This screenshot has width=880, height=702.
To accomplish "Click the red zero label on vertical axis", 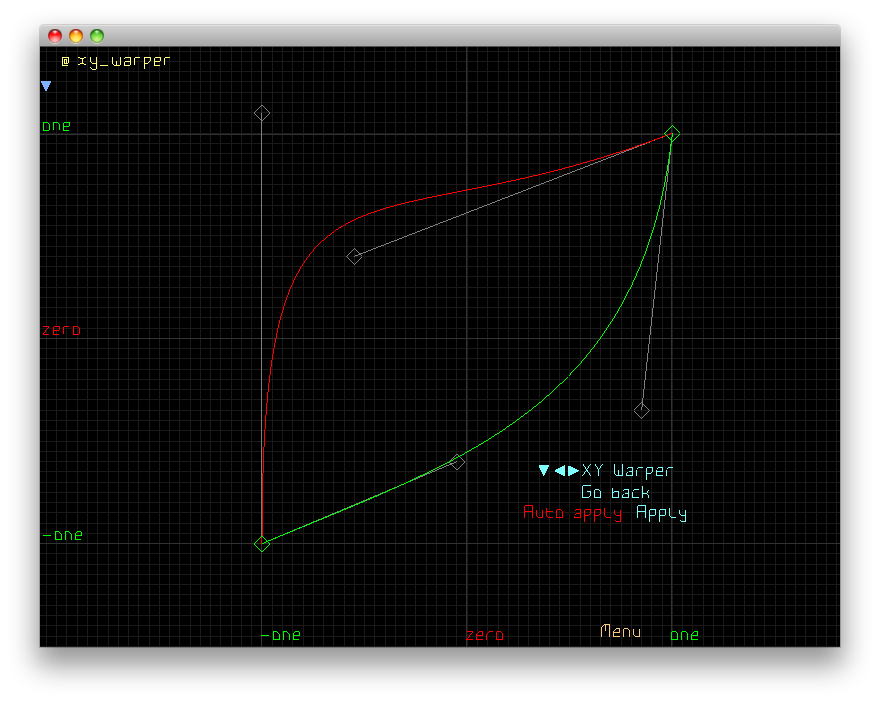I will (61, 330).
